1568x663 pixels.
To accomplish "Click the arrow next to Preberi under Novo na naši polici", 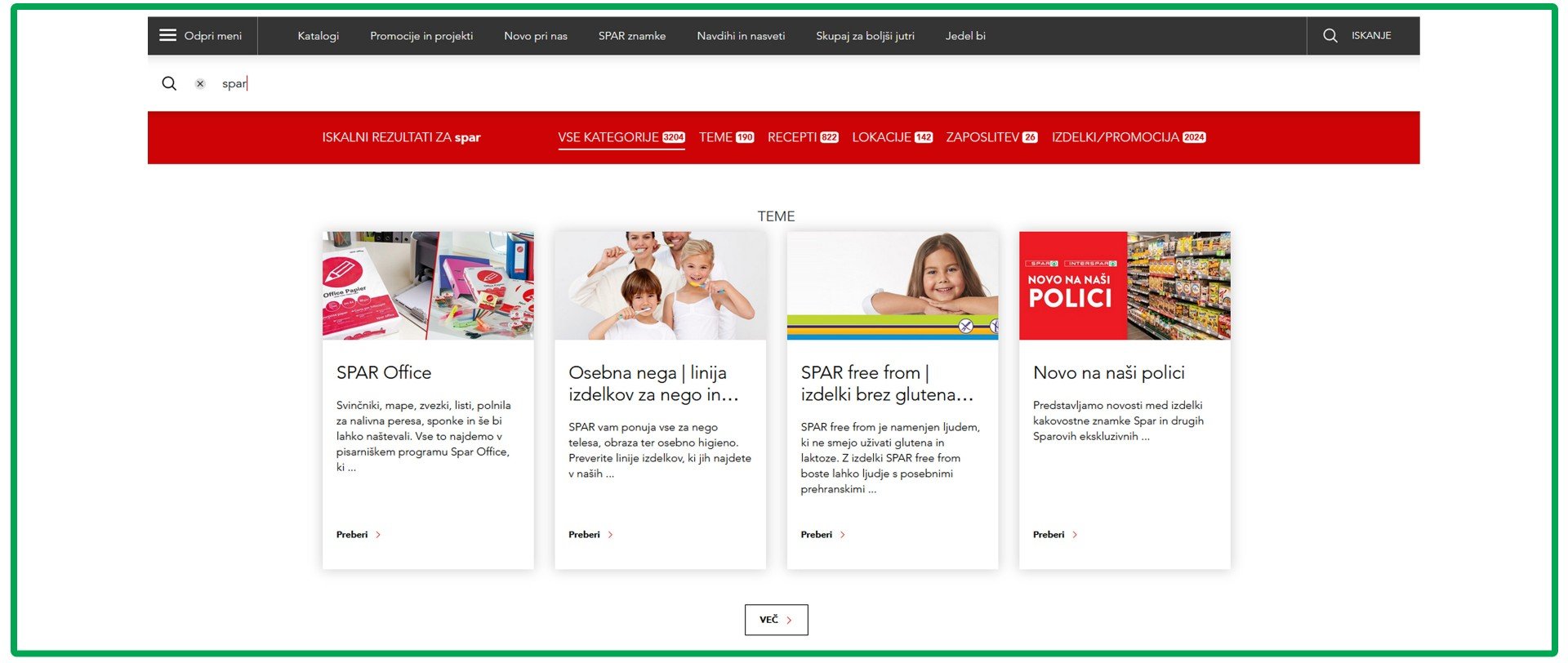I will 1075,535.
